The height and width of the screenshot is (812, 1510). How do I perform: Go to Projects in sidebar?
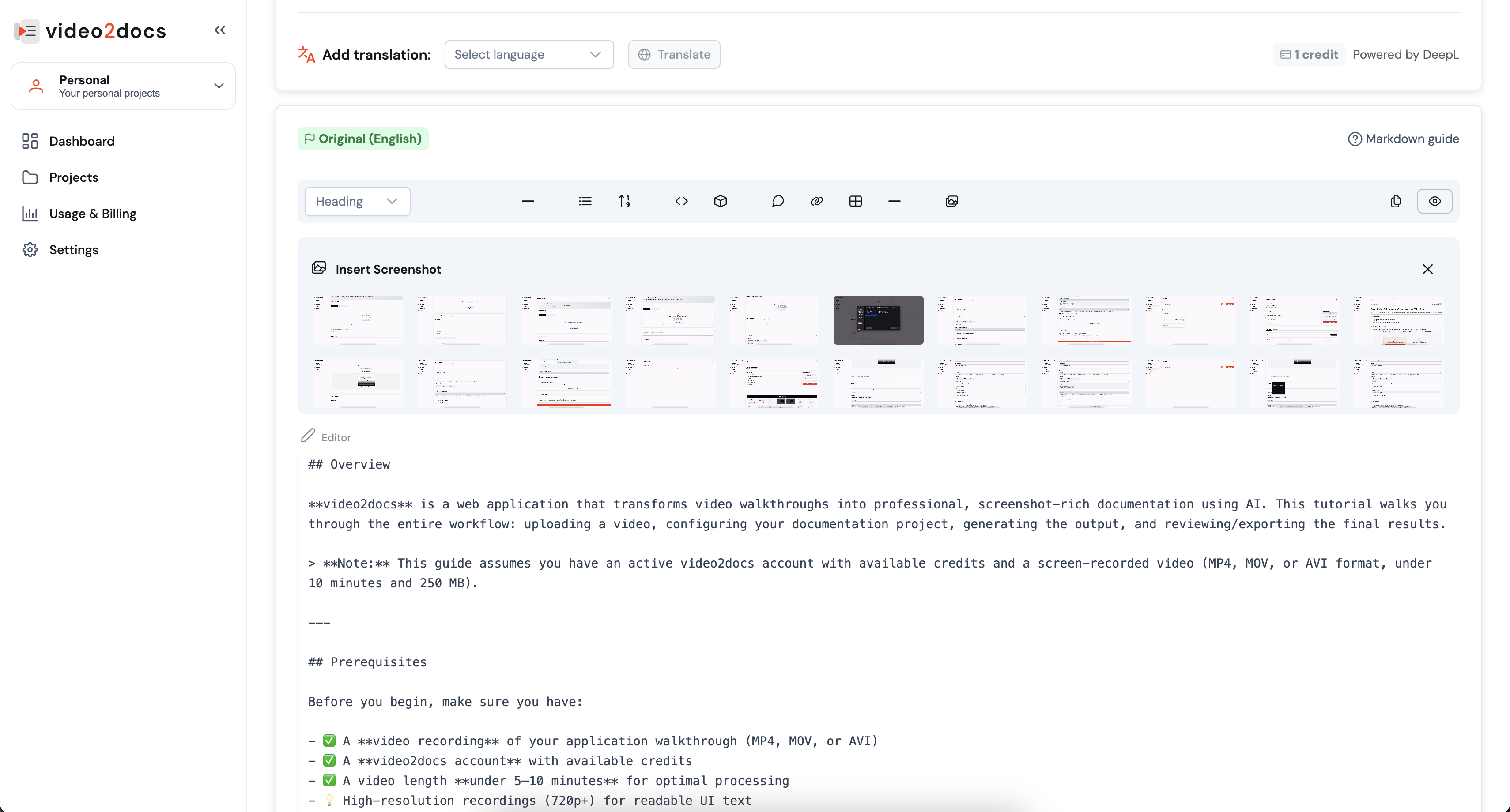pos(73,177)
